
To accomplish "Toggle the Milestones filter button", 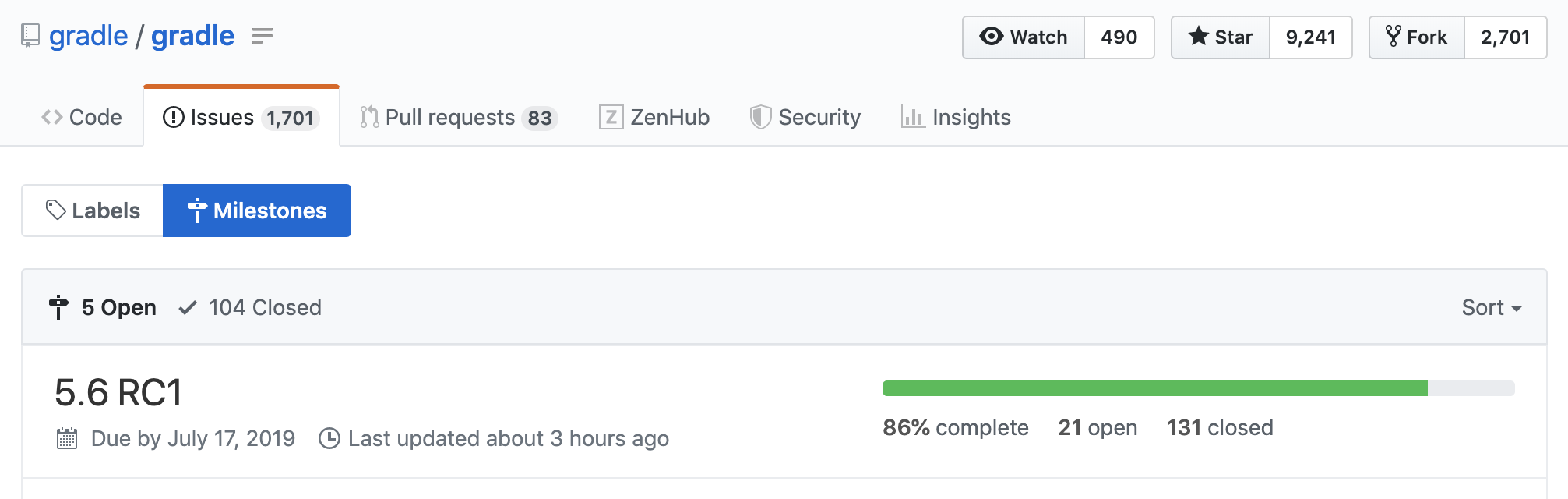I will click(256, 210).
